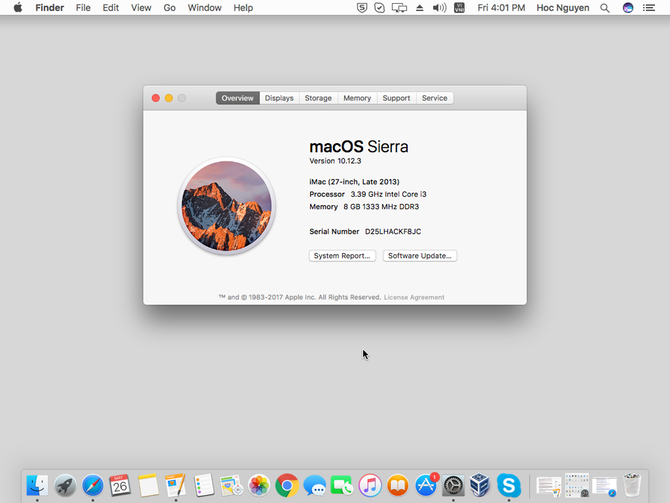Open the Hoc Nguyen user menu
Viewport: 670px width, 503px height.
(563, 8)
